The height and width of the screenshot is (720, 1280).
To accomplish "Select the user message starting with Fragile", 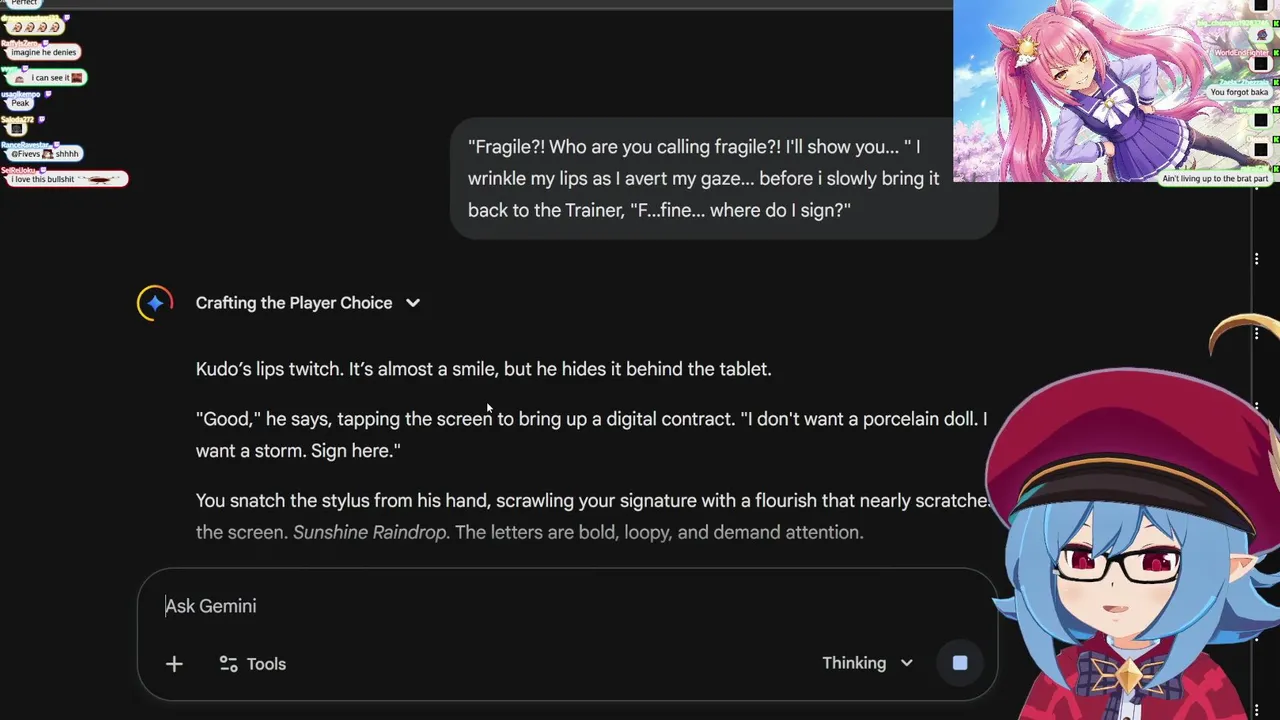I will pyautogui.click(x=724, y=179).
